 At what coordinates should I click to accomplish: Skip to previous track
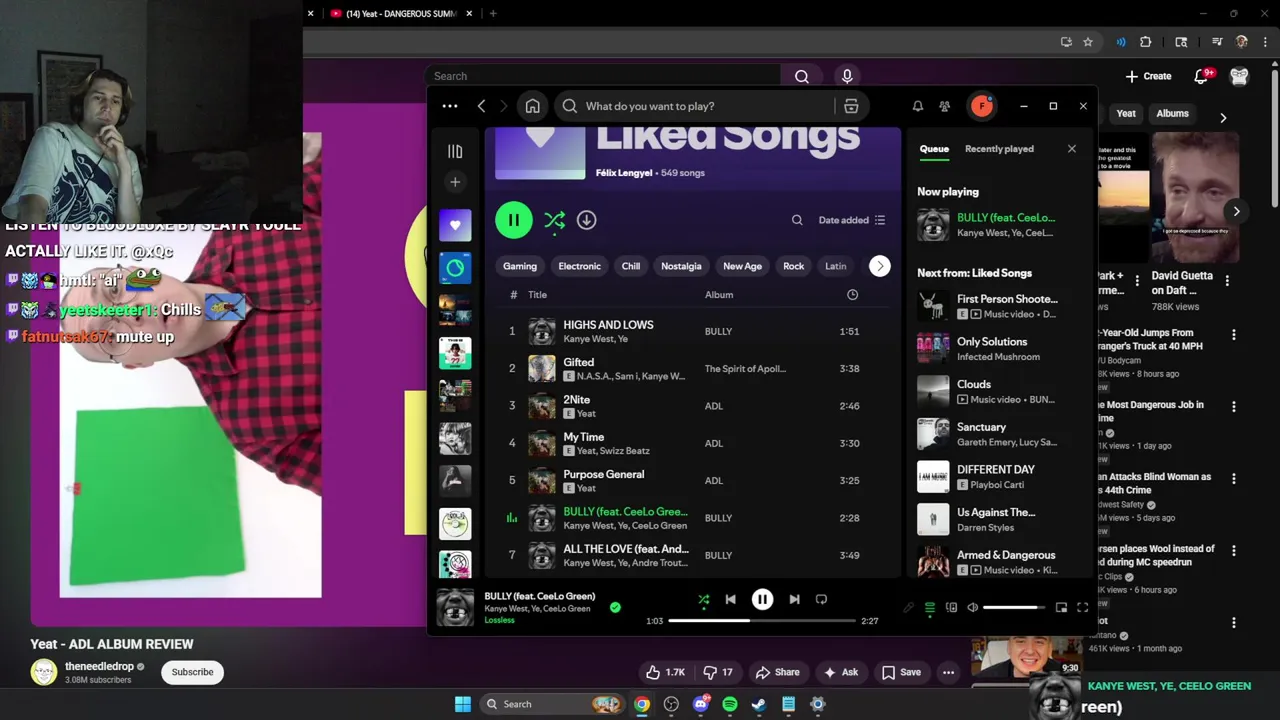coord(731,600)
